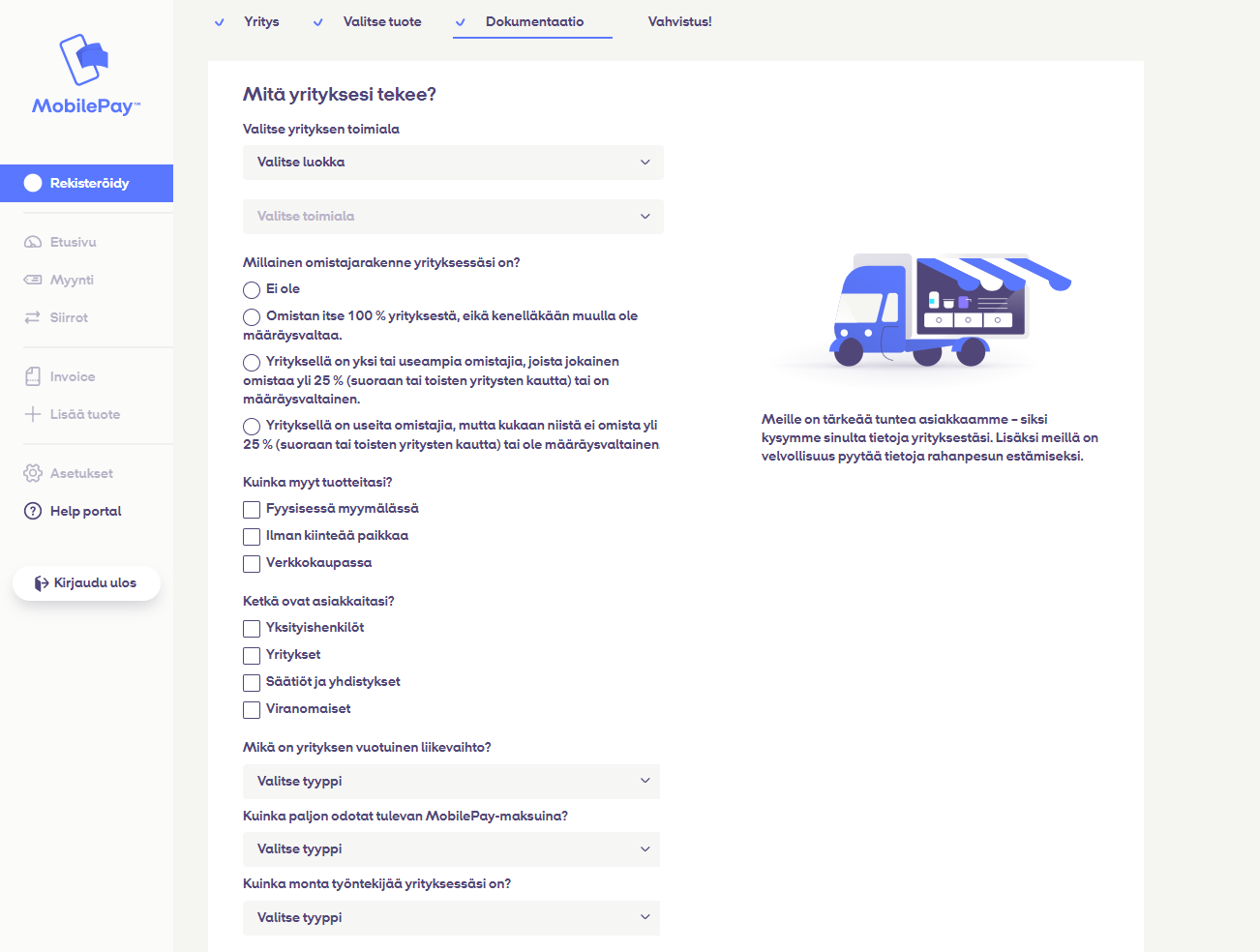Open Siirrot via the transfer arrows icon

pos(32,316)
